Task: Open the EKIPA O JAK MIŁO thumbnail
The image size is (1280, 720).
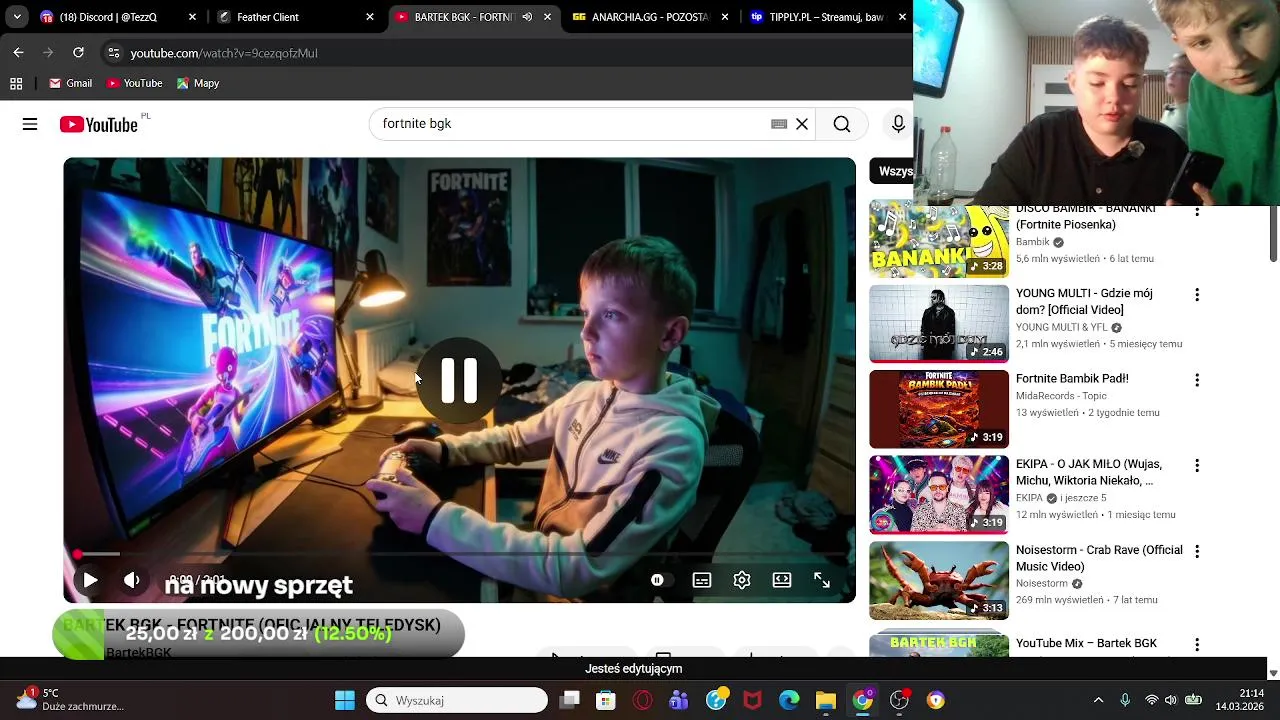Action: (x=939, y=495)
